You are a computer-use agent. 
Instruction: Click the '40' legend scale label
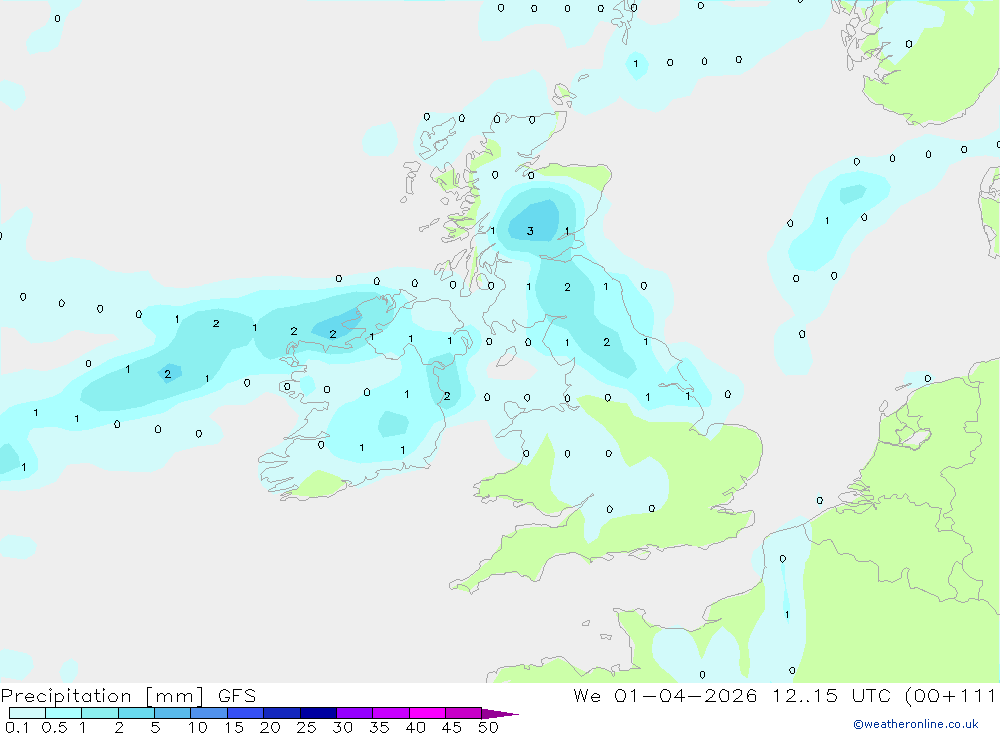(415, 727)
